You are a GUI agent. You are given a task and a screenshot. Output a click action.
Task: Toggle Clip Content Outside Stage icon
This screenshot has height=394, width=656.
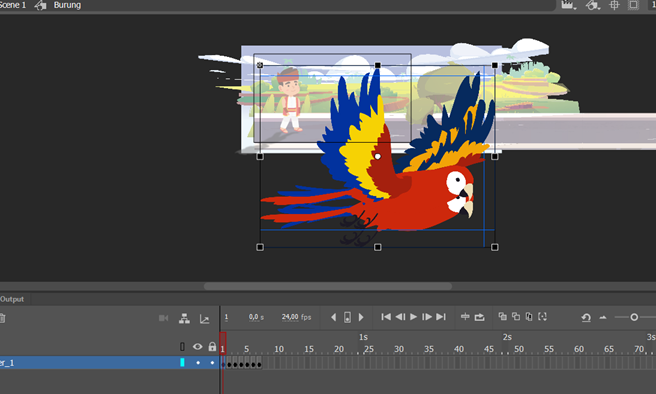[x=633, y=5]
